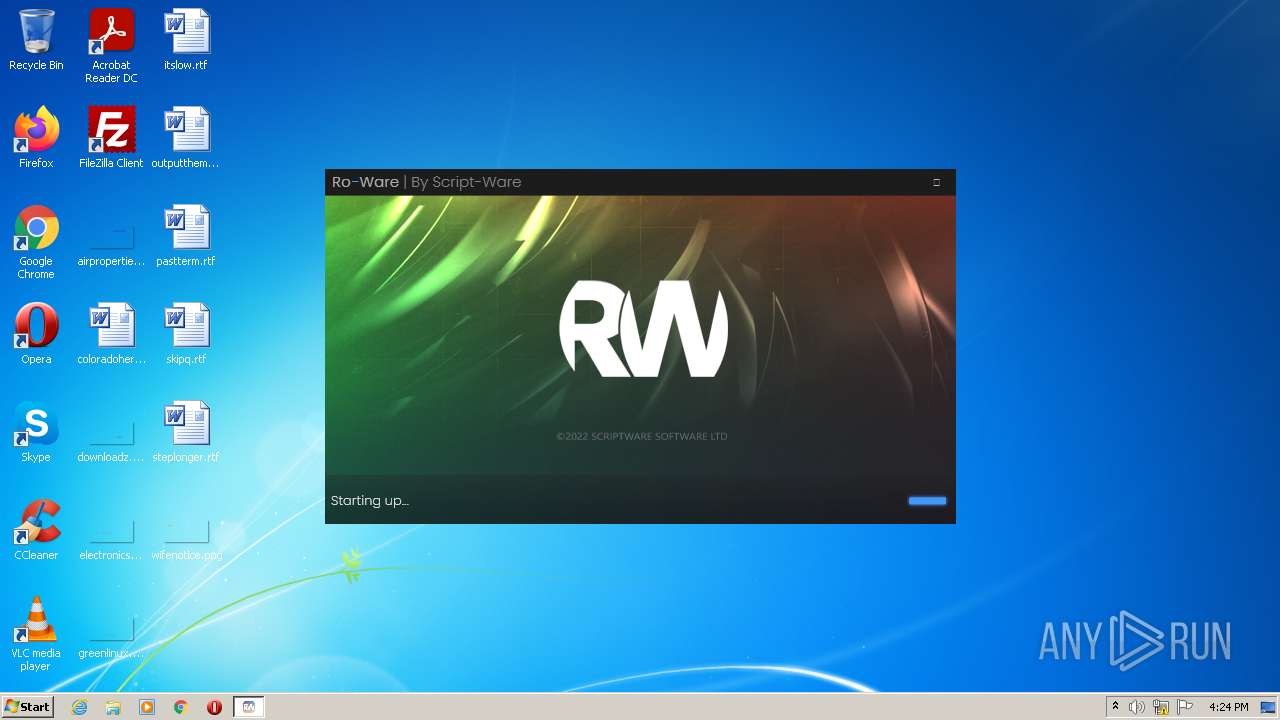Select the itslow.rtf document icon

click(x=186, y=40)
